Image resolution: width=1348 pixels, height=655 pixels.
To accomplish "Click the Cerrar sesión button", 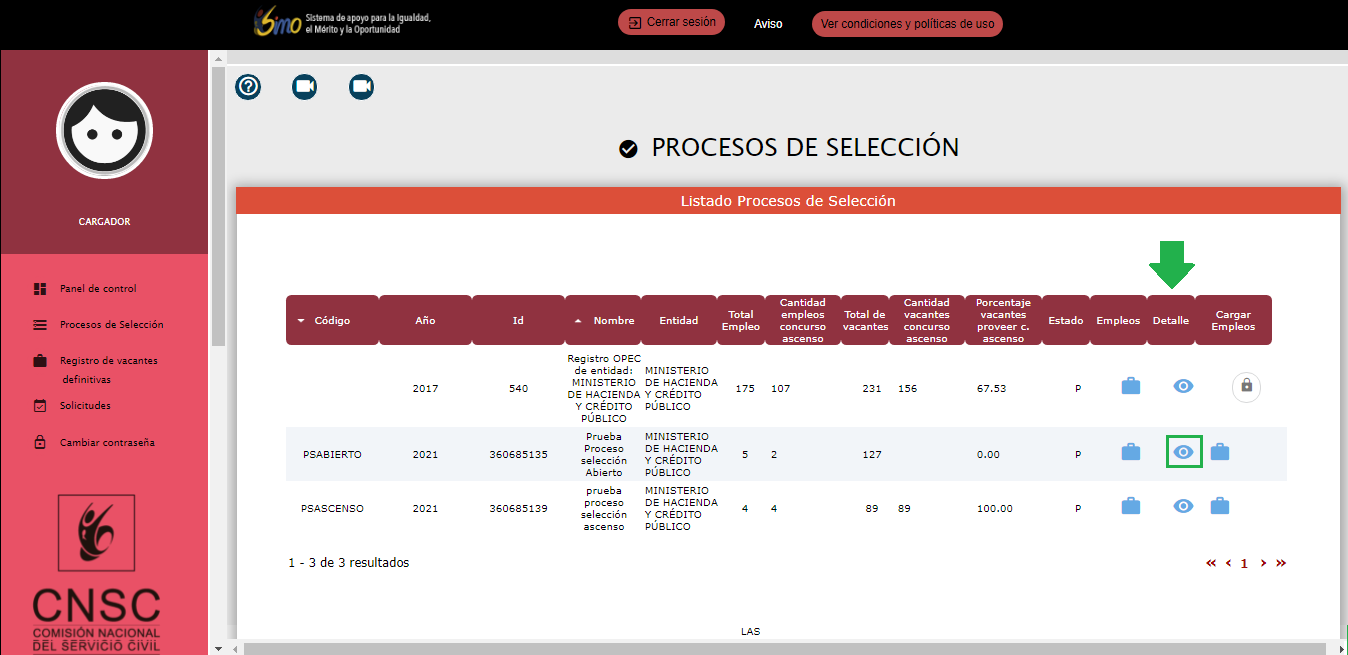I will [x=671, y=23].
